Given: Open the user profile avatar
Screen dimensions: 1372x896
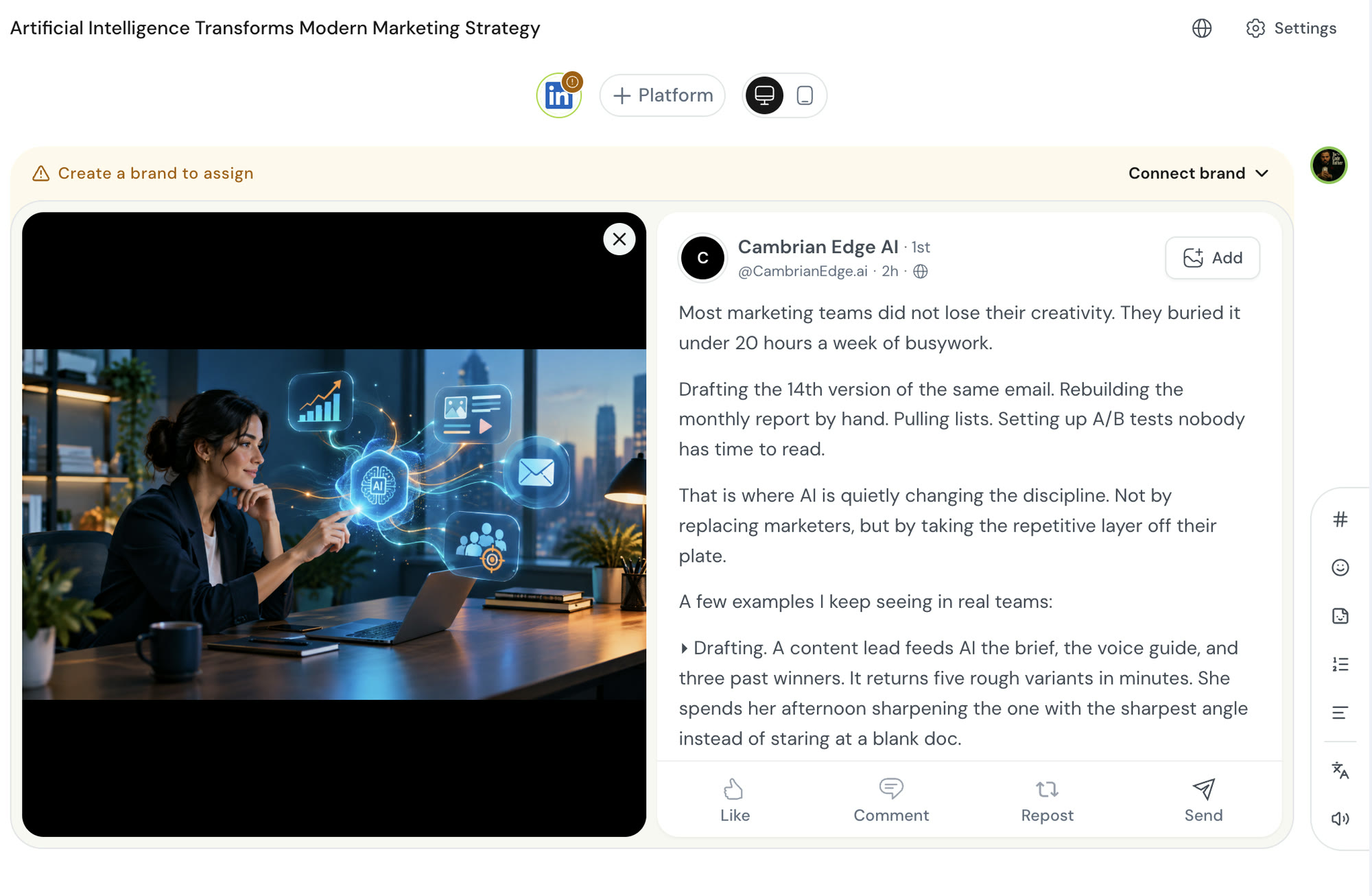Looking at the screenshot, I should [1329, 165].
